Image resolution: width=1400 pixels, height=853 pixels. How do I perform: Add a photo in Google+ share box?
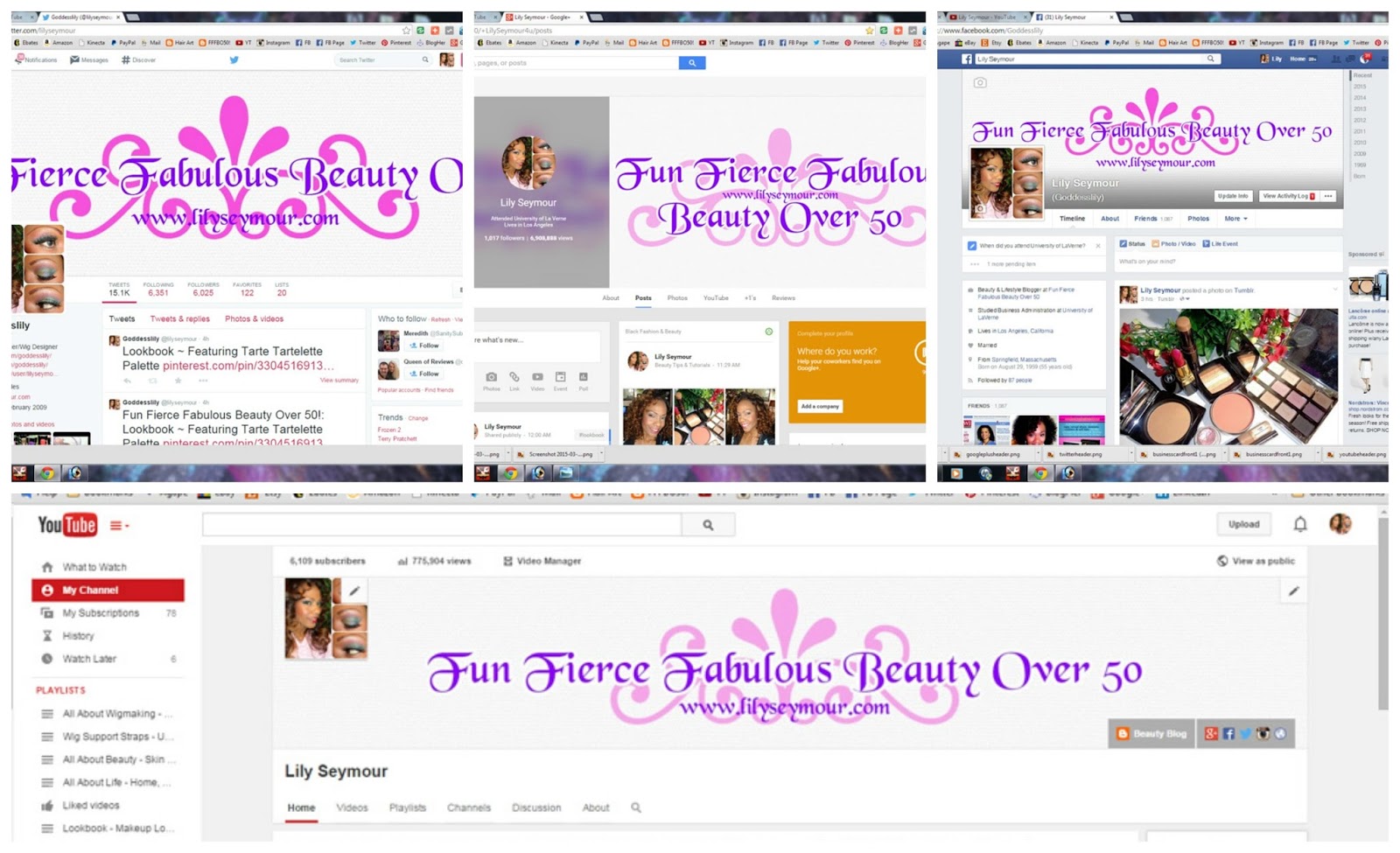pyautogui.click(x=491, y=380)
